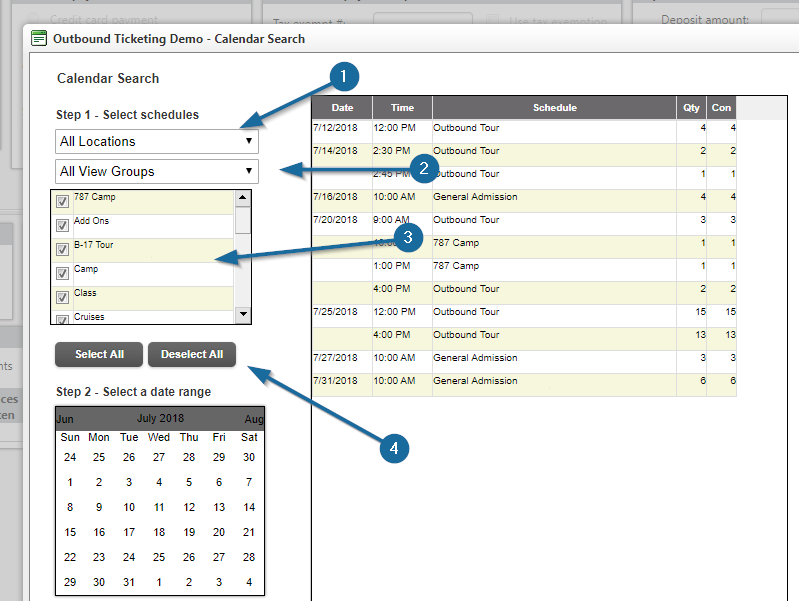The width and height of the screenshot is (799, 601).
Task: Toggle the Class schedule checkbox
Action: click(x=62, y=297)
